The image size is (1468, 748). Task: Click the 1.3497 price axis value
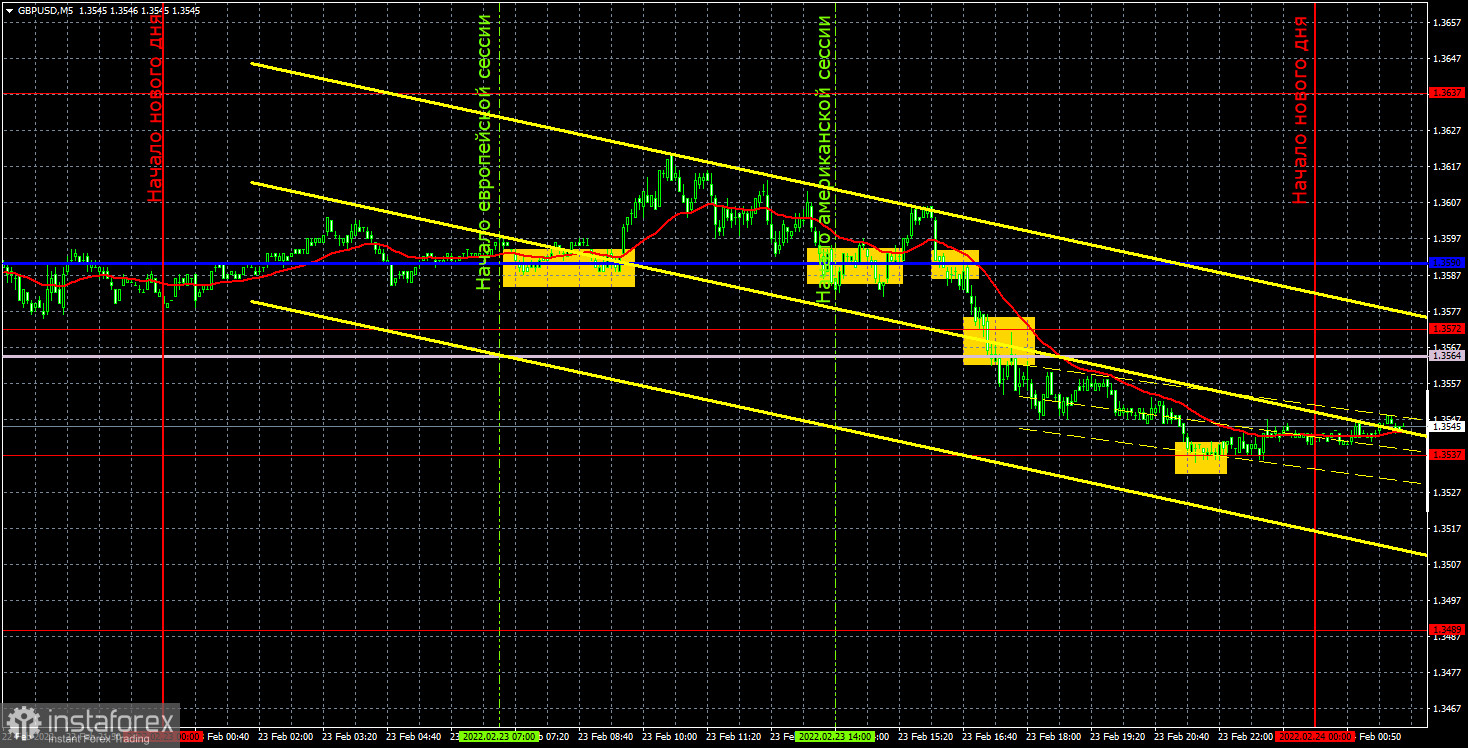1447,600
